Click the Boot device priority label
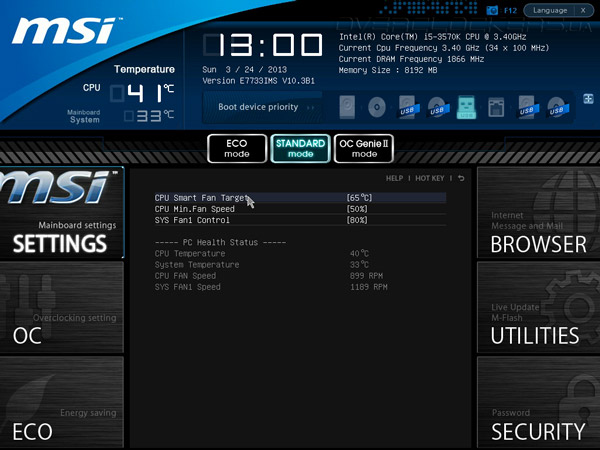Viewport: 600px width, 450px height. [x=258, y=107]
